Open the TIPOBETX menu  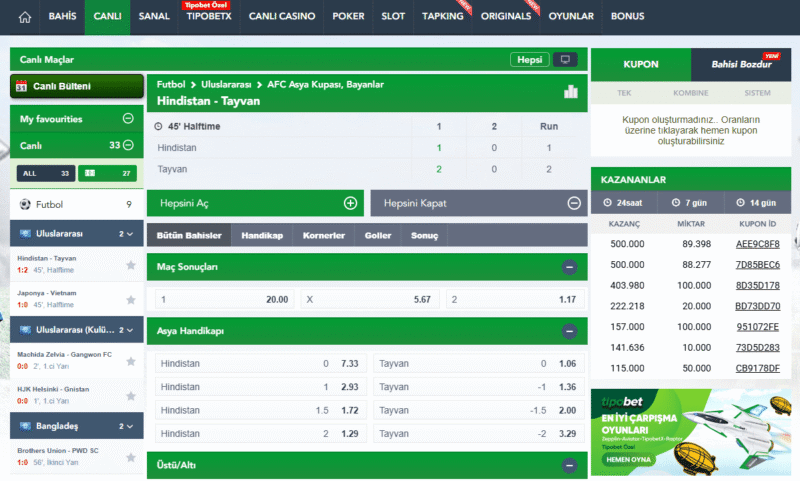[209, 16]
